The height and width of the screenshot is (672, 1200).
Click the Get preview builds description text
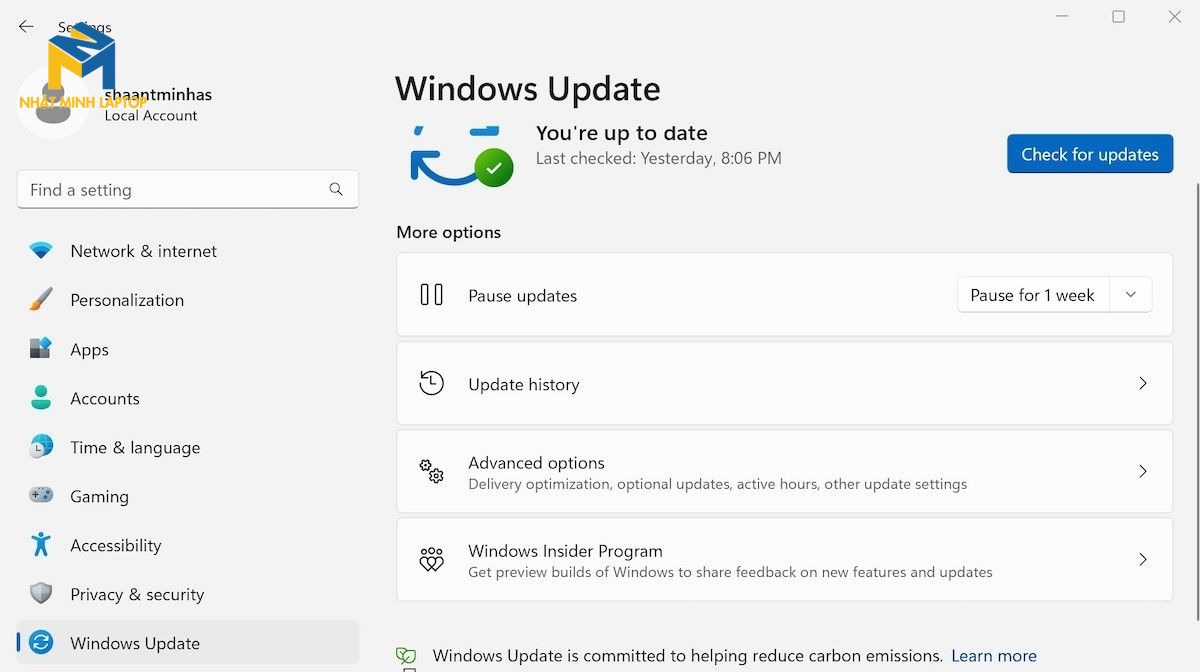pyautogui.click(x=730, y=572)
